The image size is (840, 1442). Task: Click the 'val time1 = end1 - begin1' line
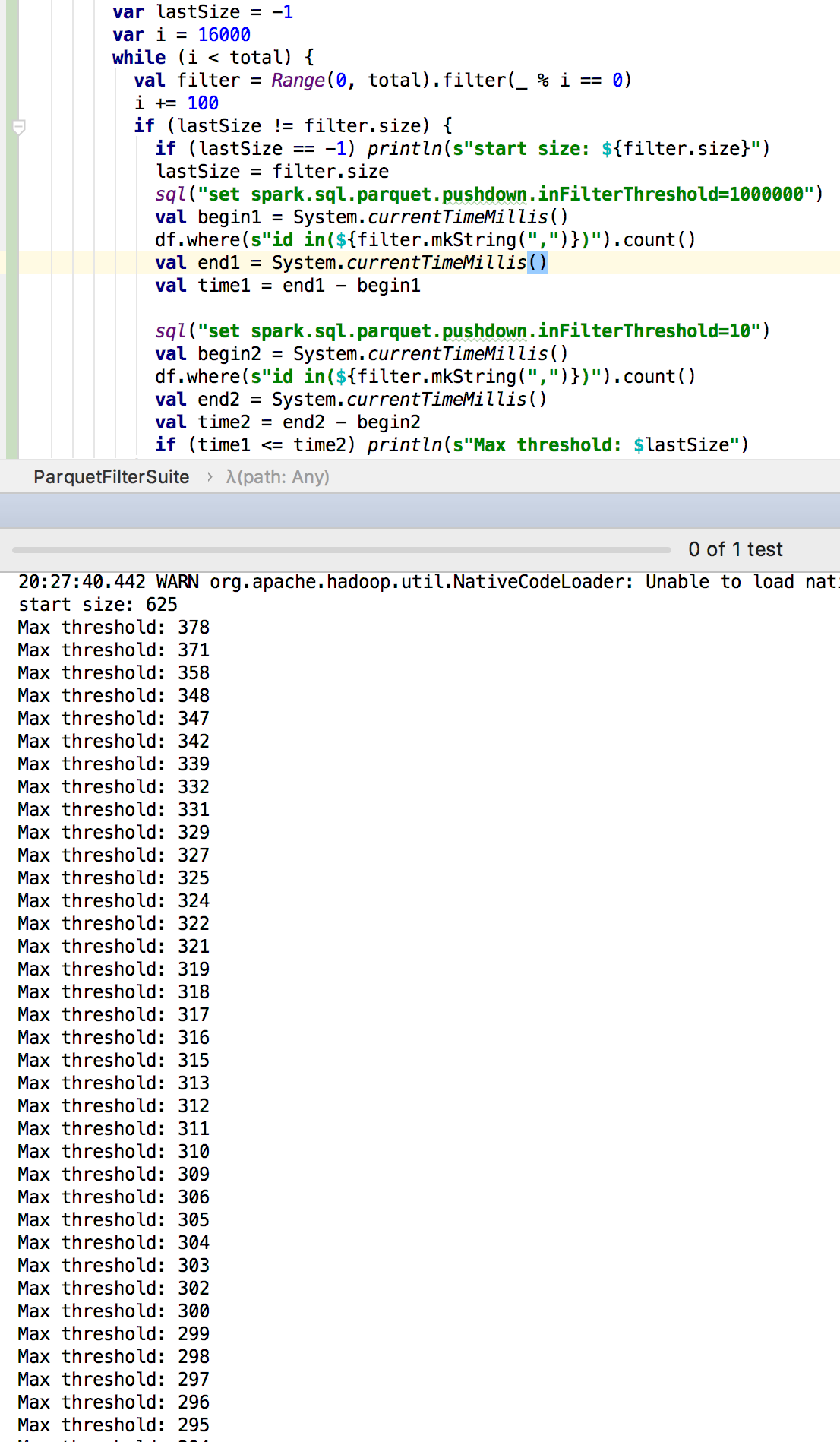coord(288,286)
